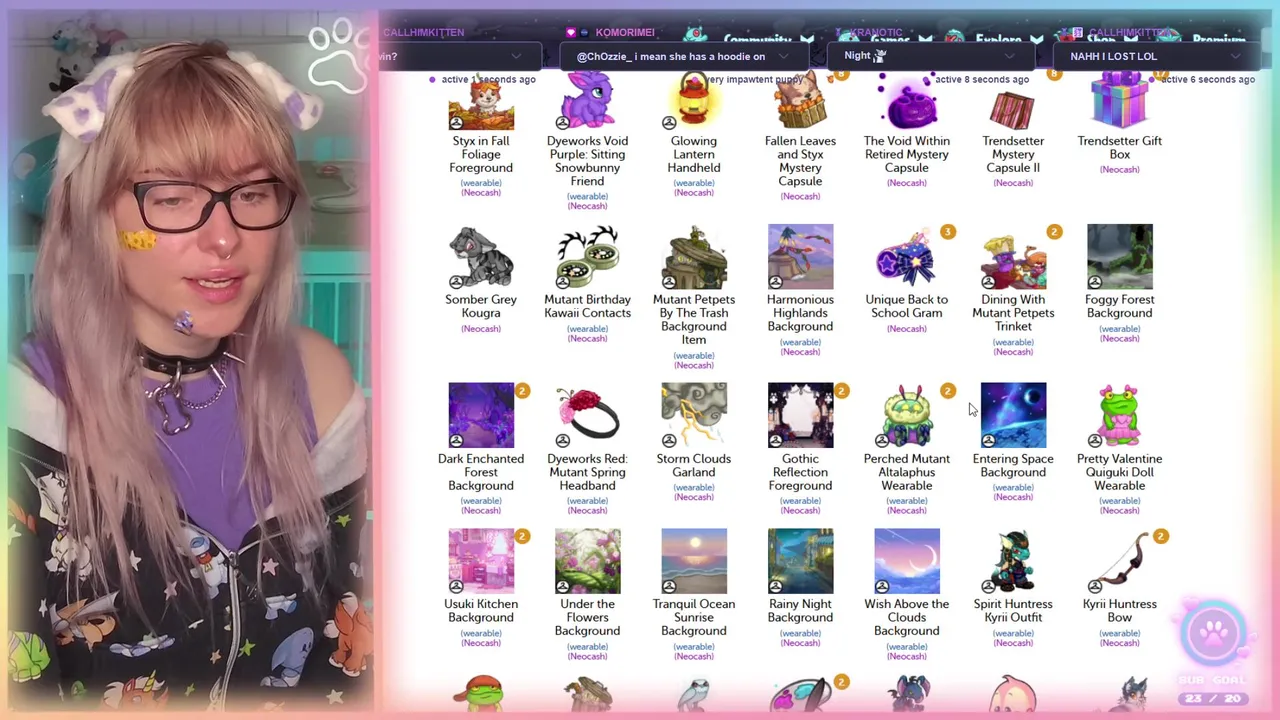
Task: Click the 'Usuki Kitchen Background' item name
Action: 481,610
